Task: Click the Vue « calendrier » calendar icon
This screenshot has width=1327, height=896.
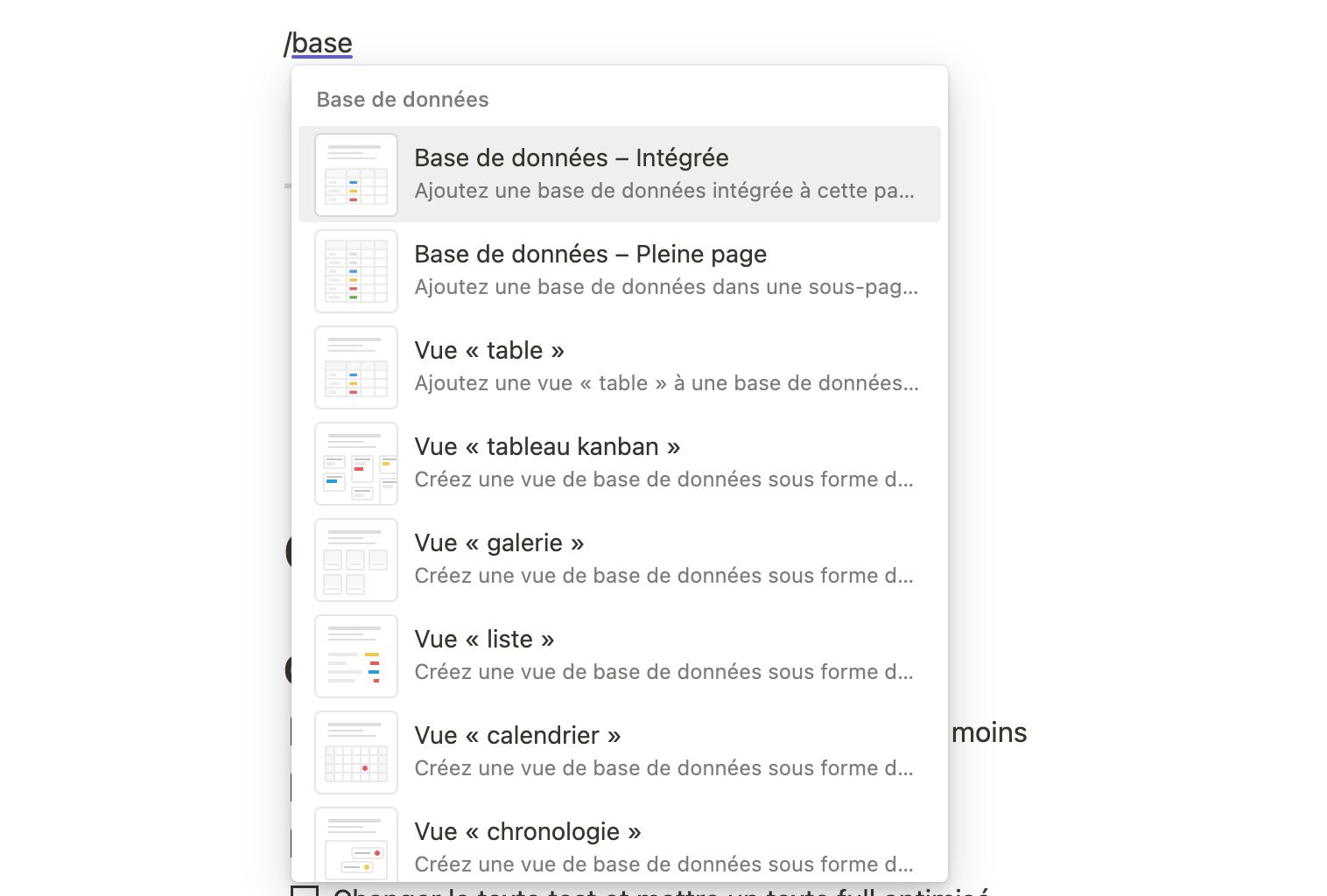Action: [x=355, y=752]
